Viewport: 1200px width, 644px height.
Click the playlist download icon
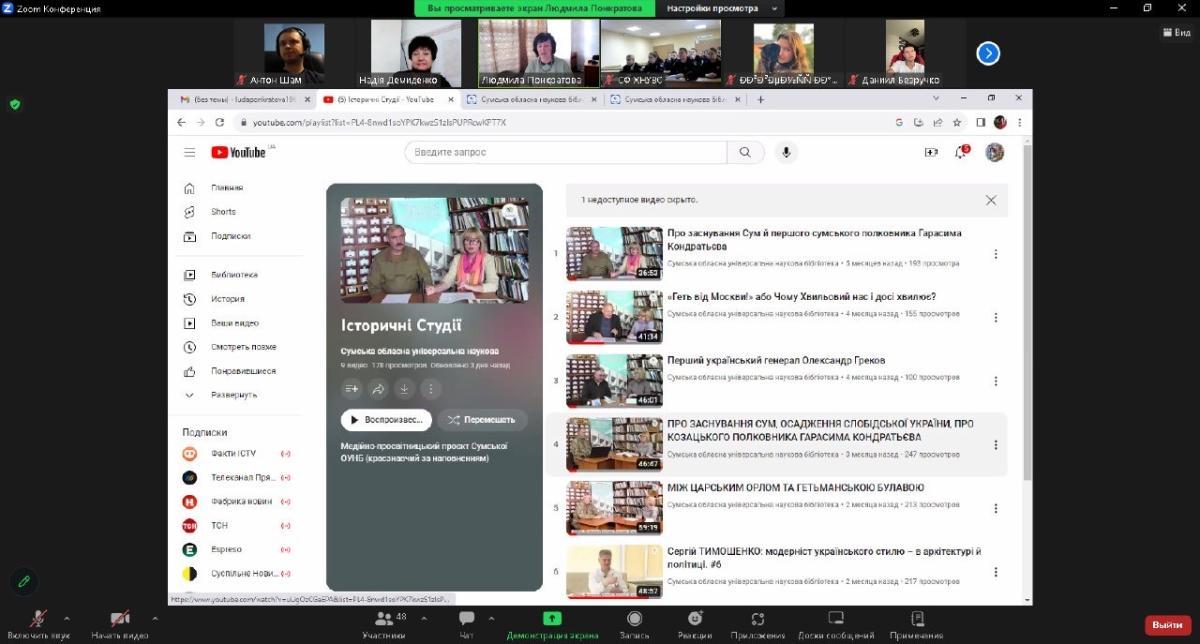point(404,389)
